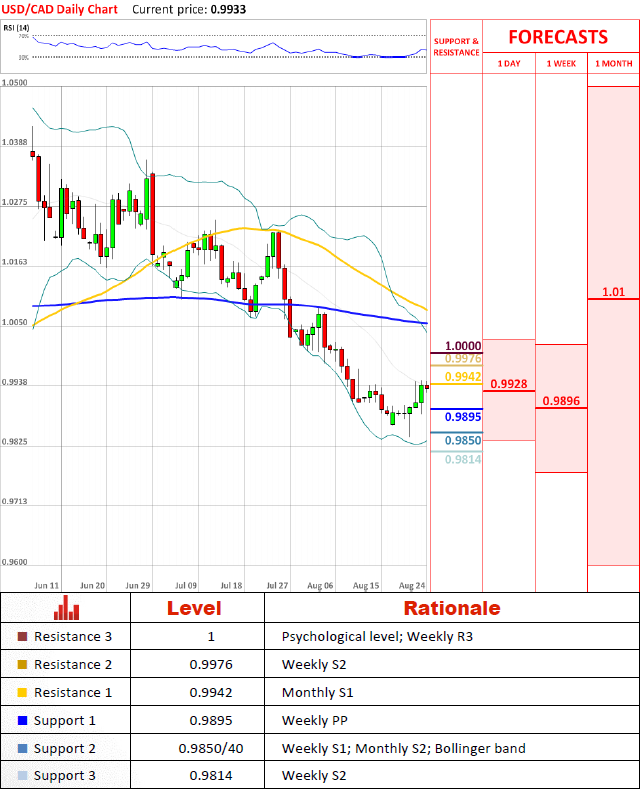Click the FORECASTS heading

(x=558, y=37)
